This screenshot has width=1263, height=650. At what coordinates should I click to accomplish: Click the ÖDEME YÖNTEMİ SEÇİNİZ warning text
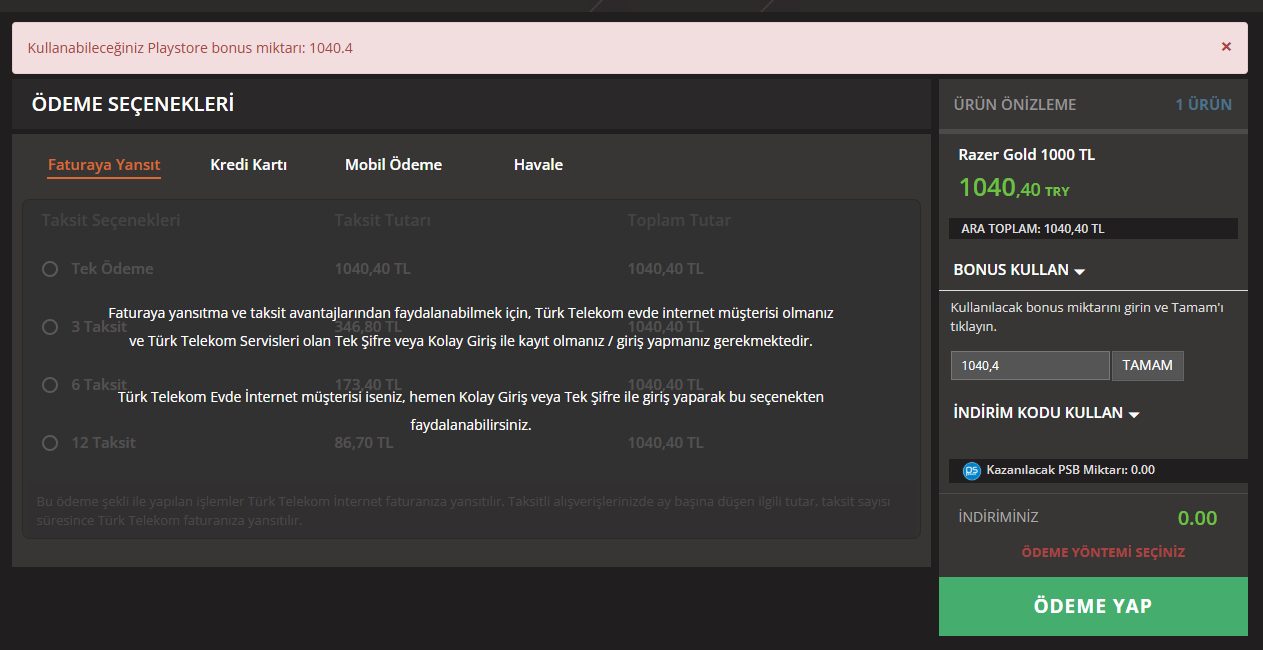pos(1103,552)
